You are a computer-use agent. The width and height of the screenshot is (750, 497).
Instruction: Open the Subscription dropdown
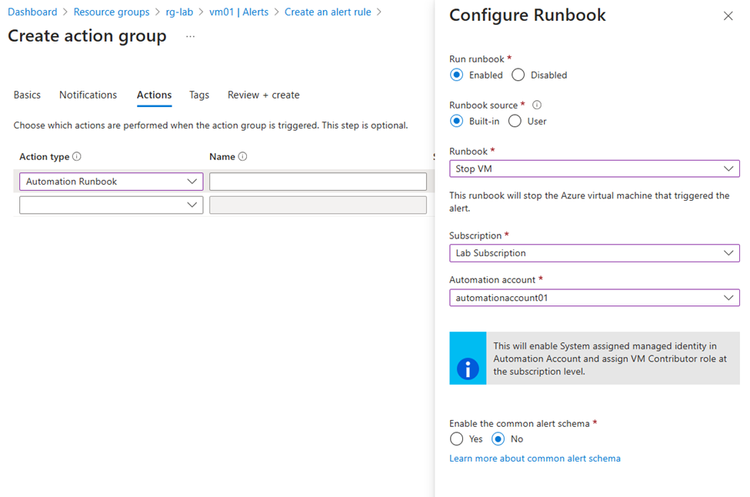tap(594, 253)
